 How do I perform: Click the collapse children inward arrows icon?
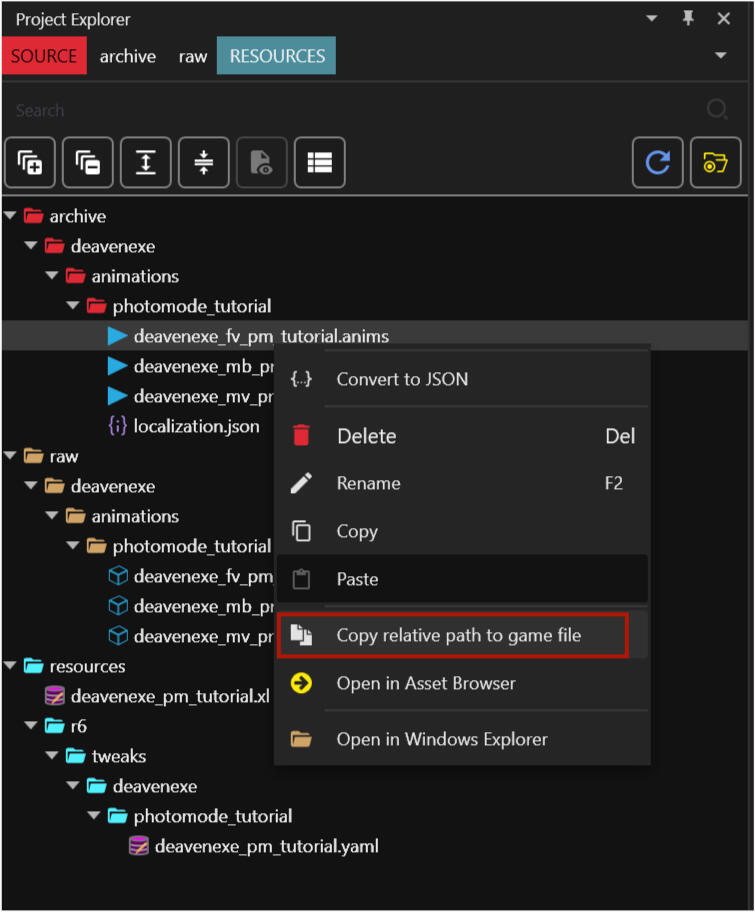tap(204, 162)
